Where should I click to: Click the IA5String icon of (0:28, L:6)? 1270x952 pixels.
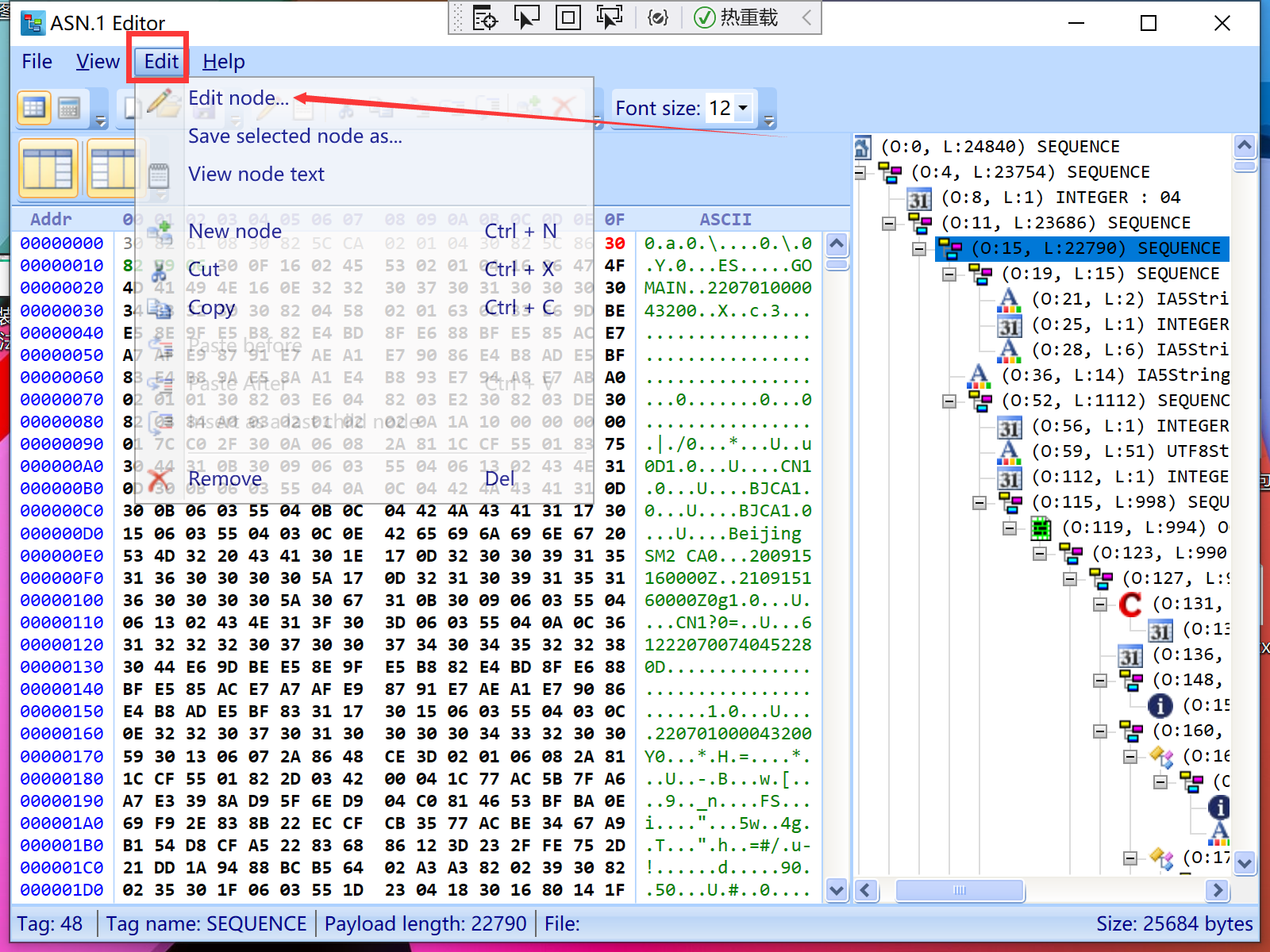click(x=1009, y=350)
